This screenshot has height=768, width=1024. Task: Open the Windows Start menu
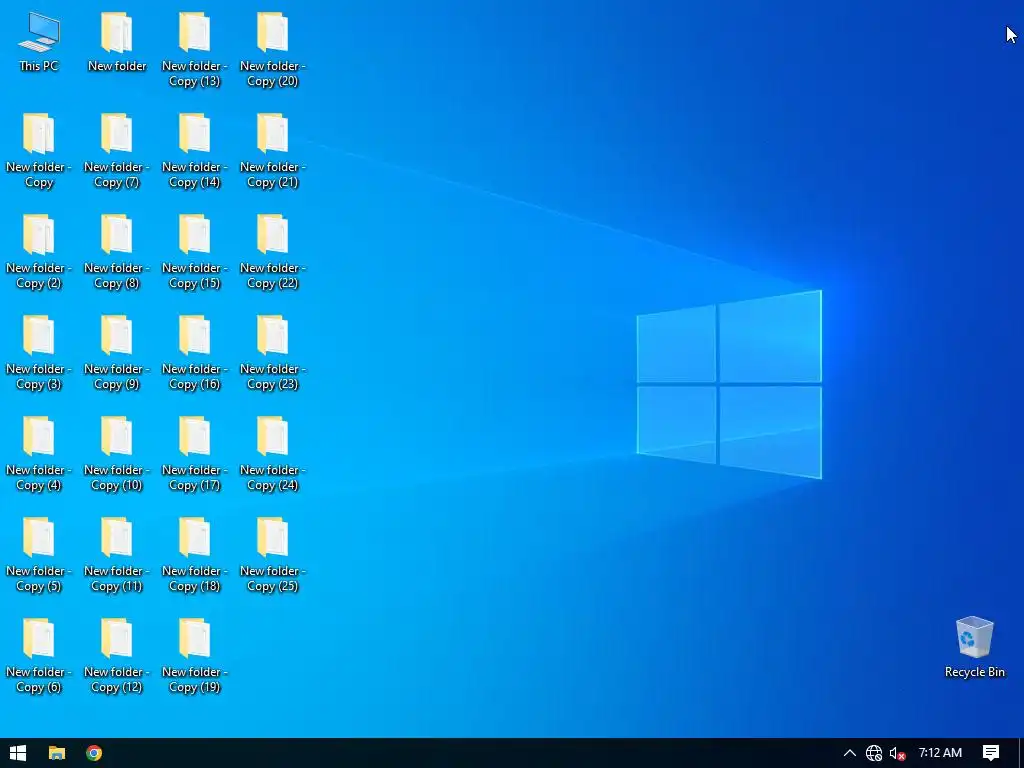pyautogui.click(x=18, y=753)
